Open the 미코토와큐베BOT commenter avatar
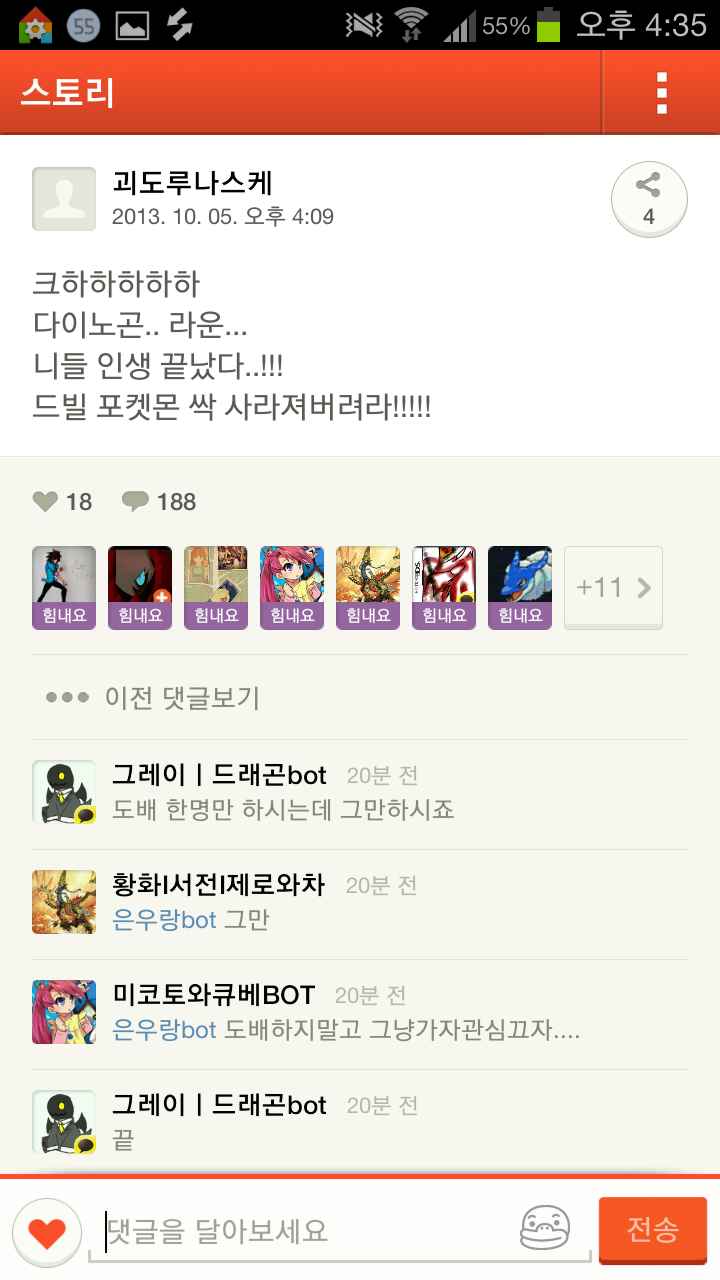 (64, 1012)
